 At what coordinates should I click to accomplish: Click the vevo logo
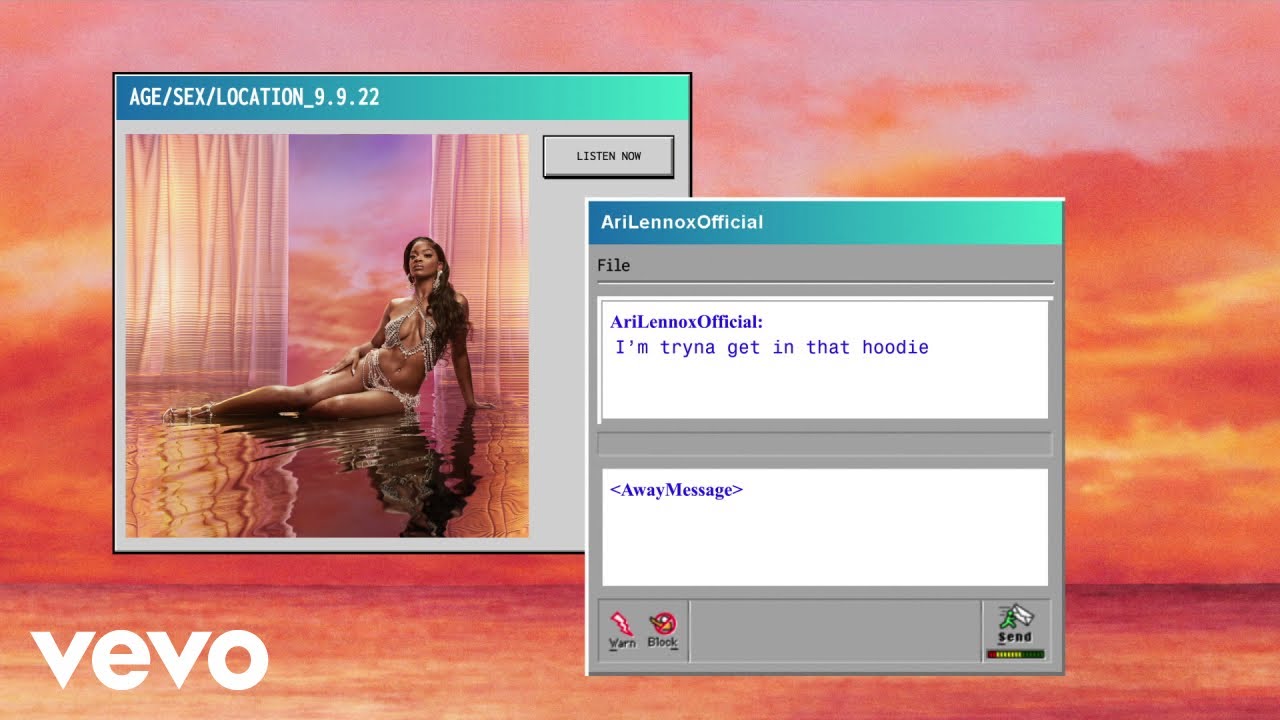pyautogui.click(x=149, y=660)
